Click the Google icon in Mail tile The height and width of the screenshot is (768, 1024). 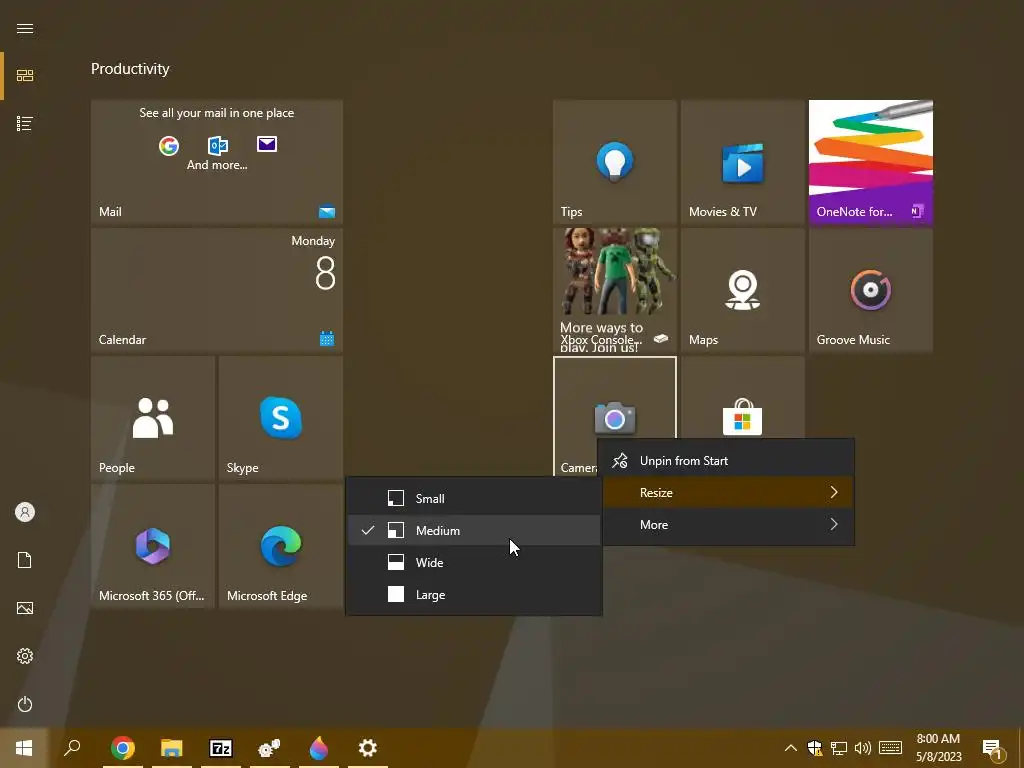[168, 145]
